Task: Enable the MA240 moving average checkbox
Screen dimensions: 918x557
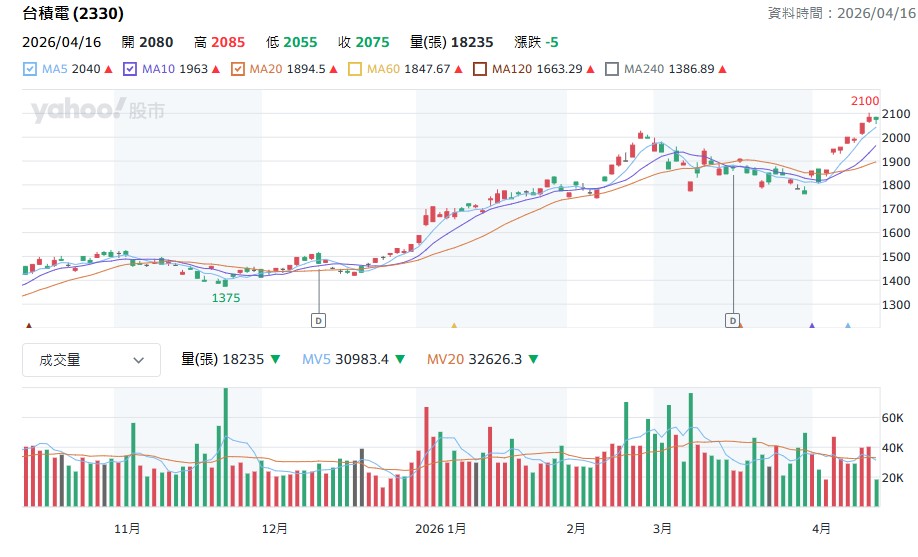Action: click(x=612, y=69)
